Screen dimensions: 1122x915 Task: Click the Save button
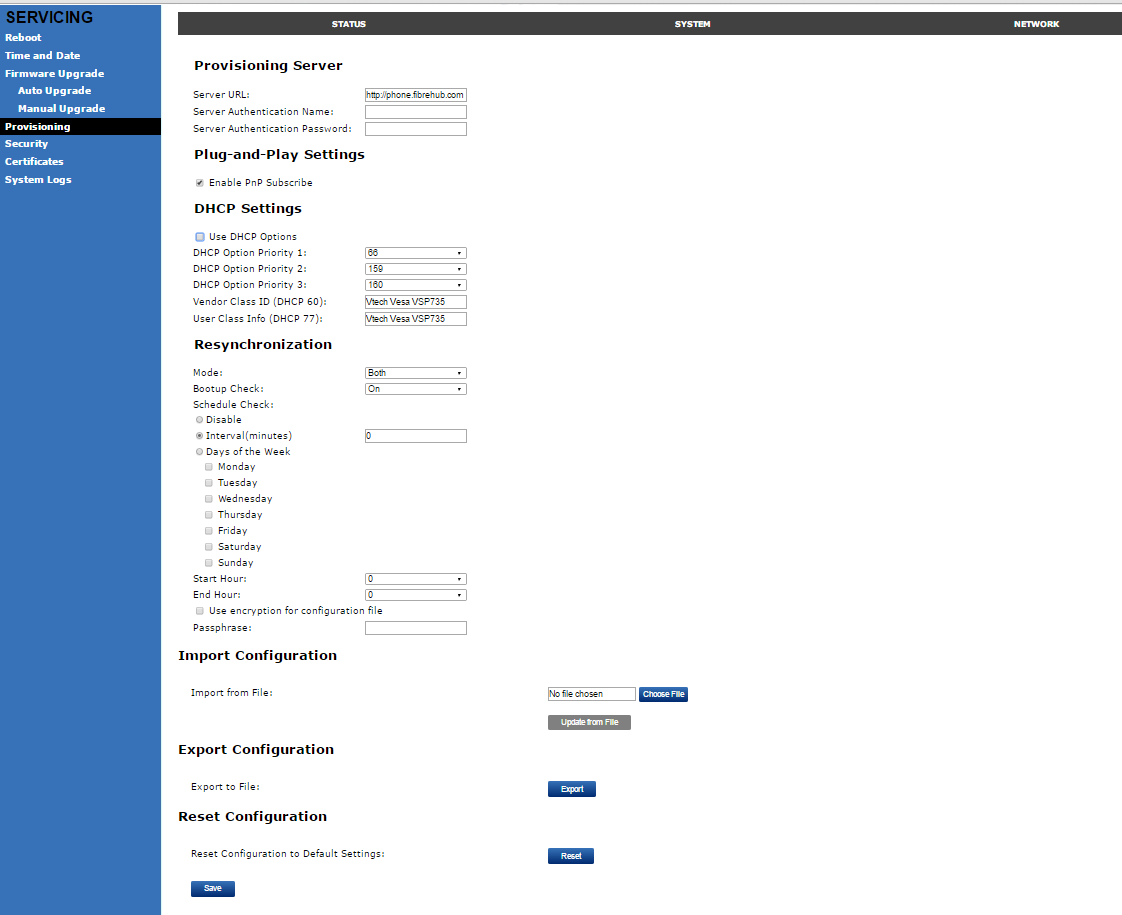(212, 888)
